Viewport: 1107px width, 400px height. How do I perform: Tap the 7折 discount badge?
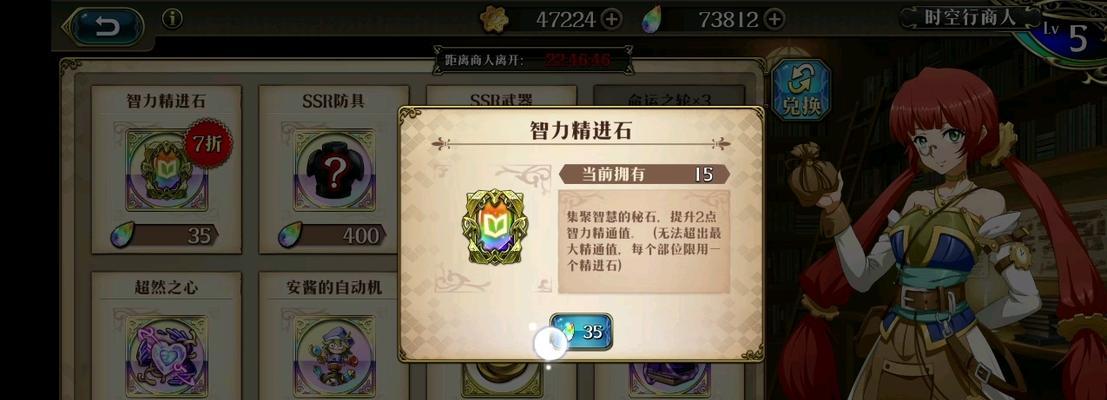click(x=208, y=144)
